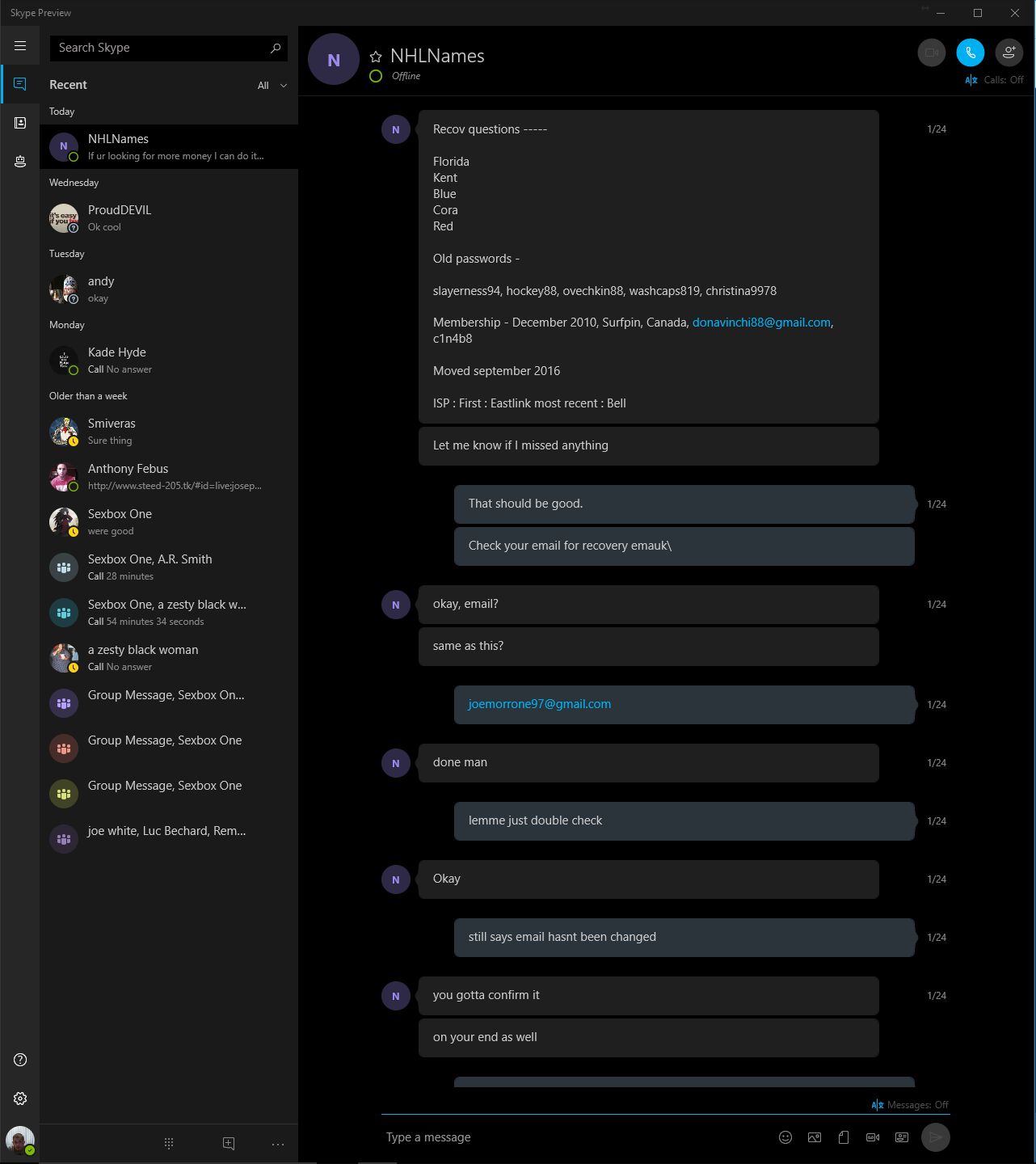Click the 'on your end as well' message

coord(649,1037)
